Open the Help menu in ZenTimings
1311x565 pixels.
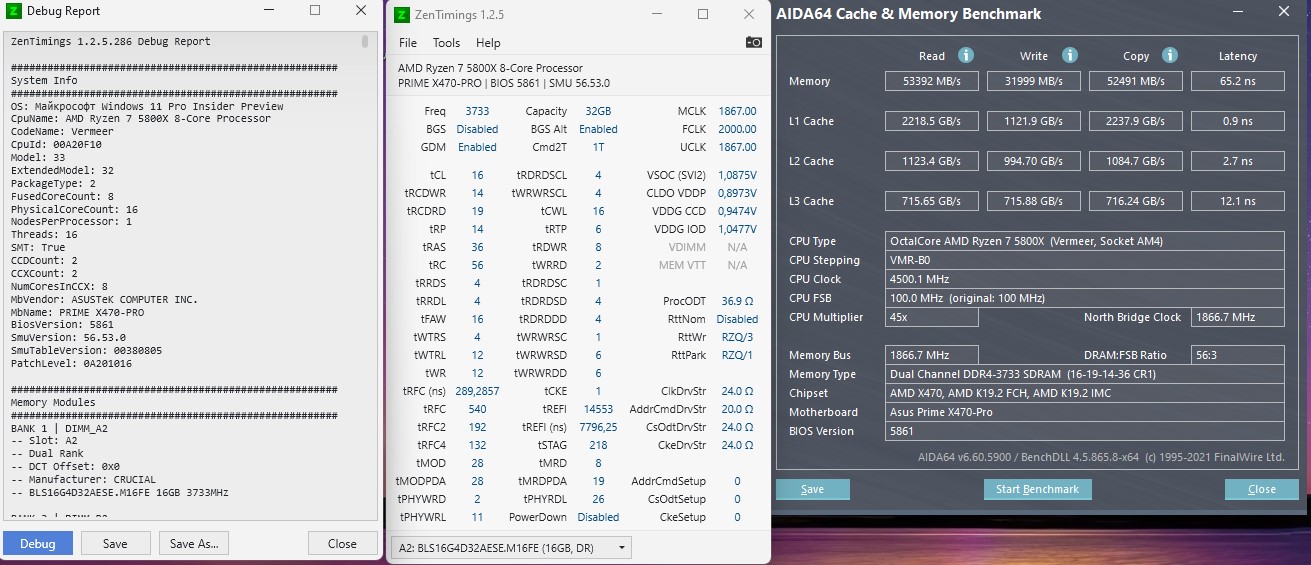pos(488,43)
